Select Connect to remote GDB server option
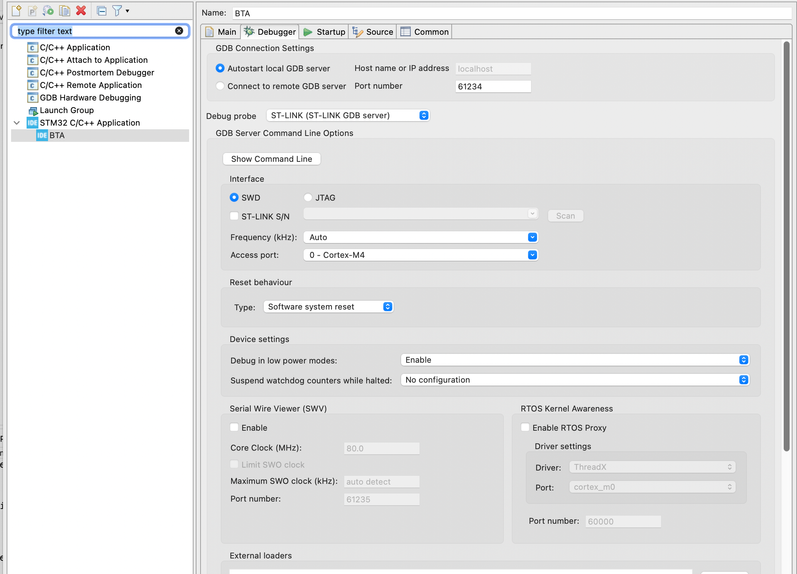This screenshot has width=797, height=574. point(220,86)
